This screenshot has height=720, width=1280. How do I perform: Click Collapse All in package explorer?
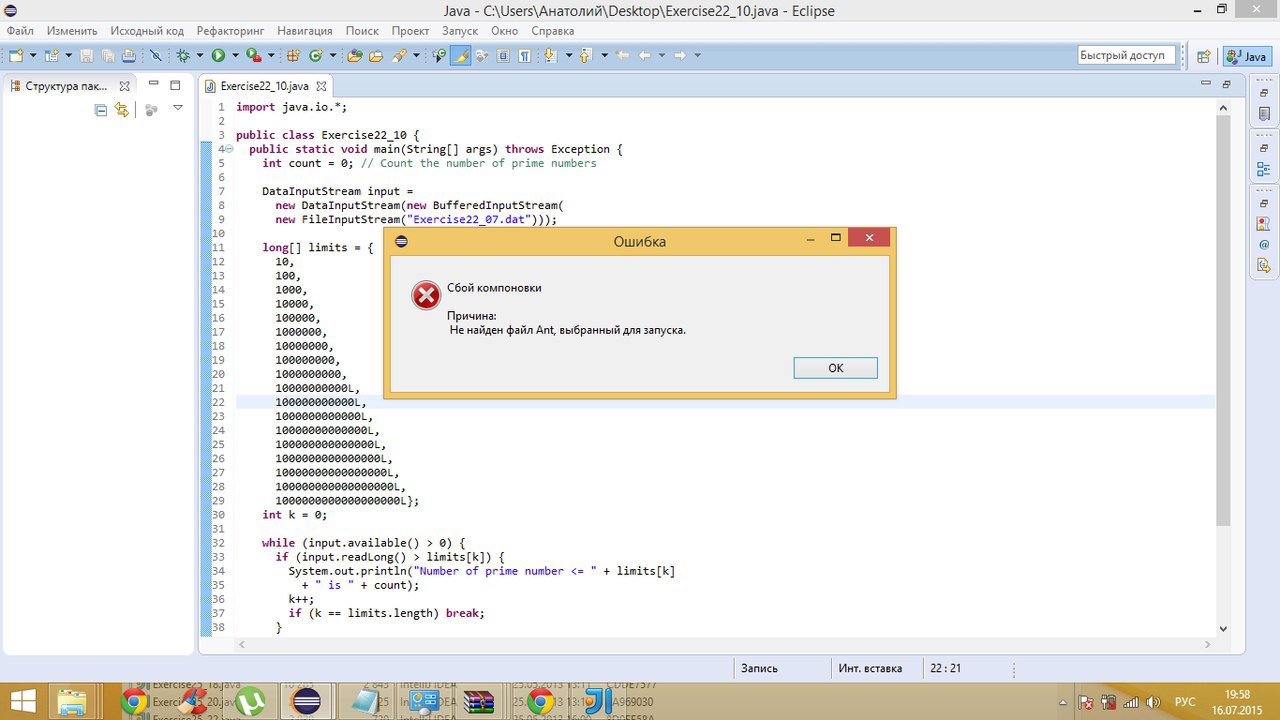pos(101,110)
